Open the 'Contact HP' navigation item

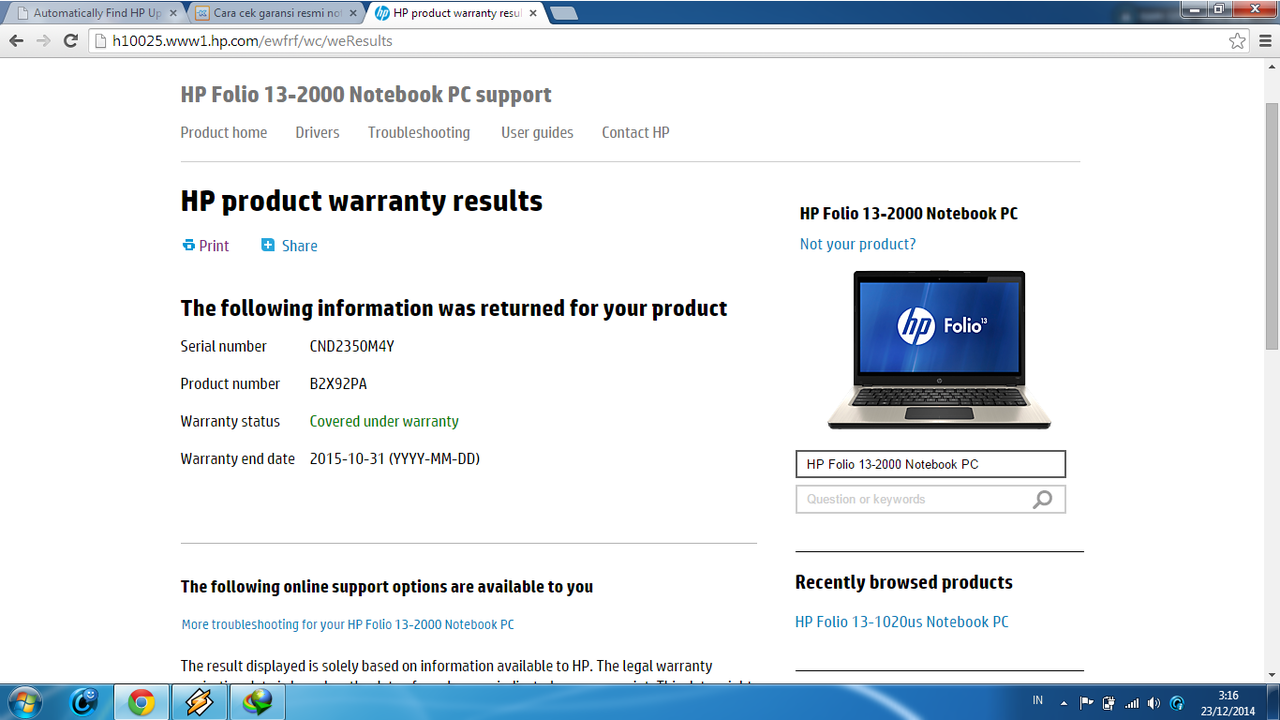tap(635, 132)
